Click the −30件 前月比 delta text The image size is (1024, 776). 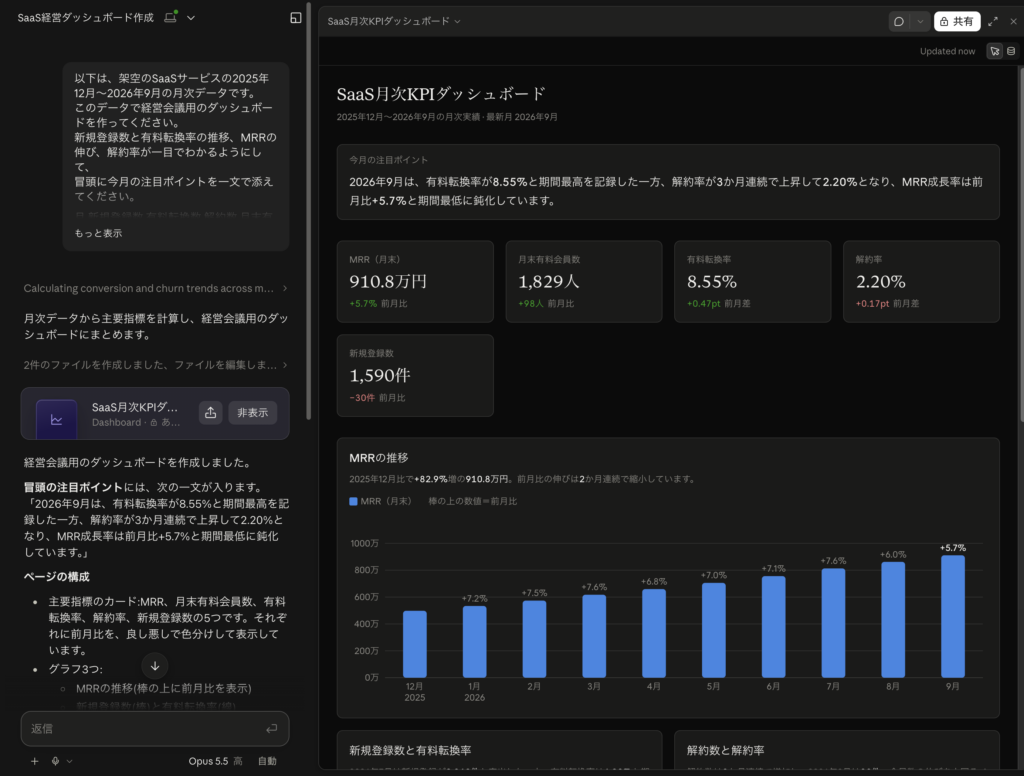[x=377, y=398]
